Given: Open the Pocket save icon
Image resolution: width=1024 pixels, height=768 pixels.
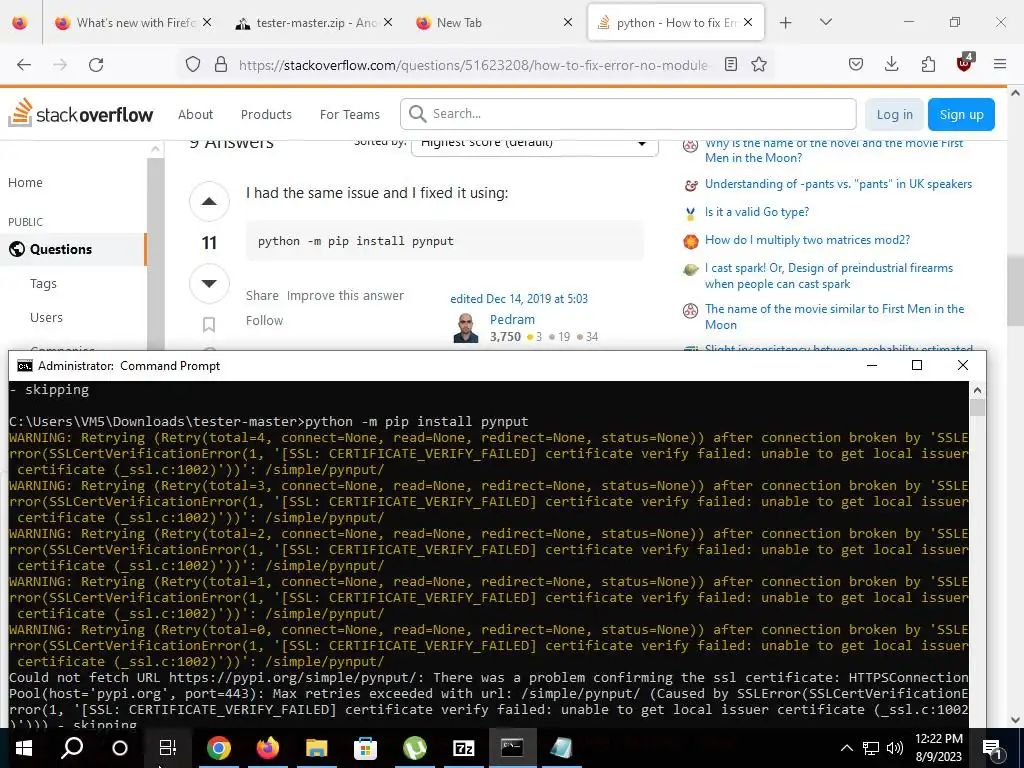Looking at the screenshot, I should pyautogui.click(x=856, y=65).
